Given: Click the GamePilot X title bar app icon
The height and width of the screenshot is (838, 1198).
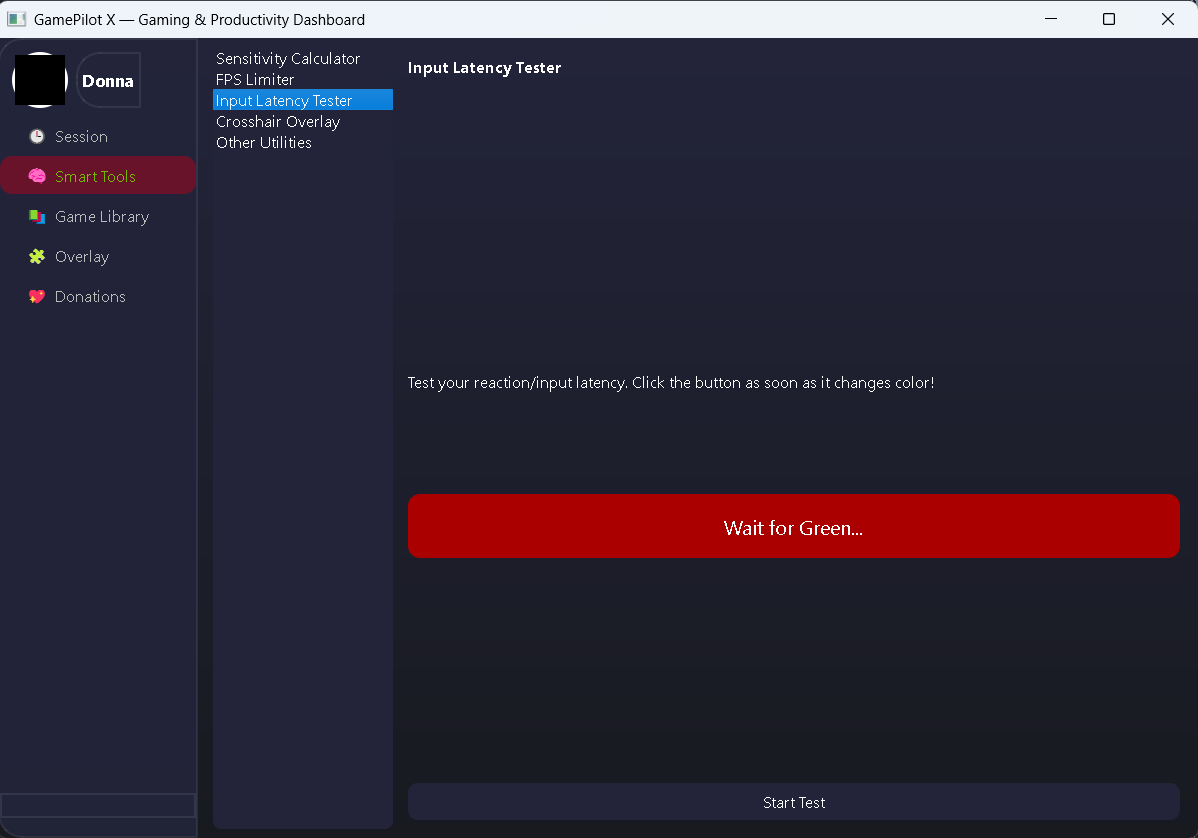Looking at the screenshot, I should click(16, 19).
